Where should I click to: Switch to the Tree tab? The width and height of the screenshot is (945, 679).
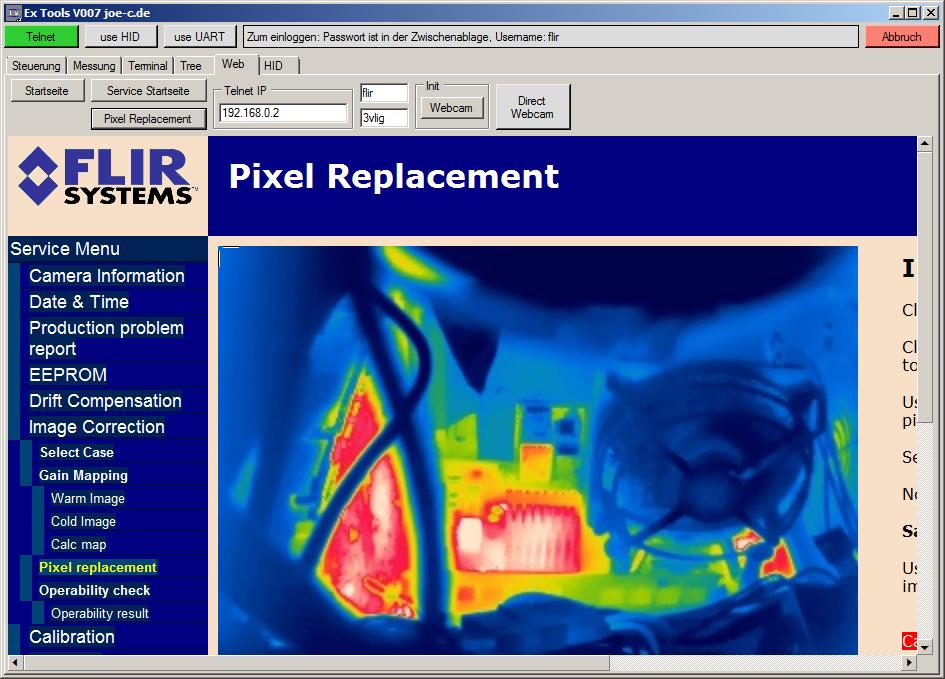tap(191, 66)
